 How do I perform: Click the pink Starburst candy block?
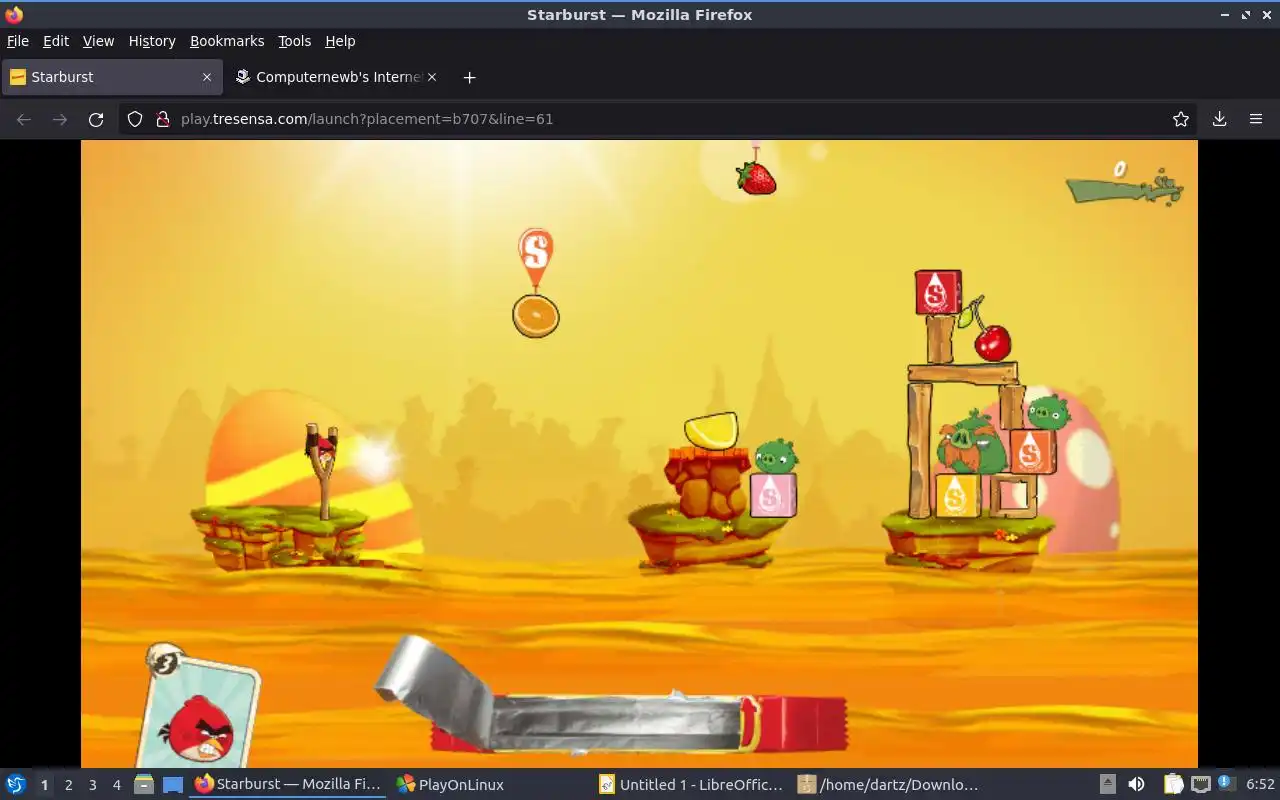[773, 495]
